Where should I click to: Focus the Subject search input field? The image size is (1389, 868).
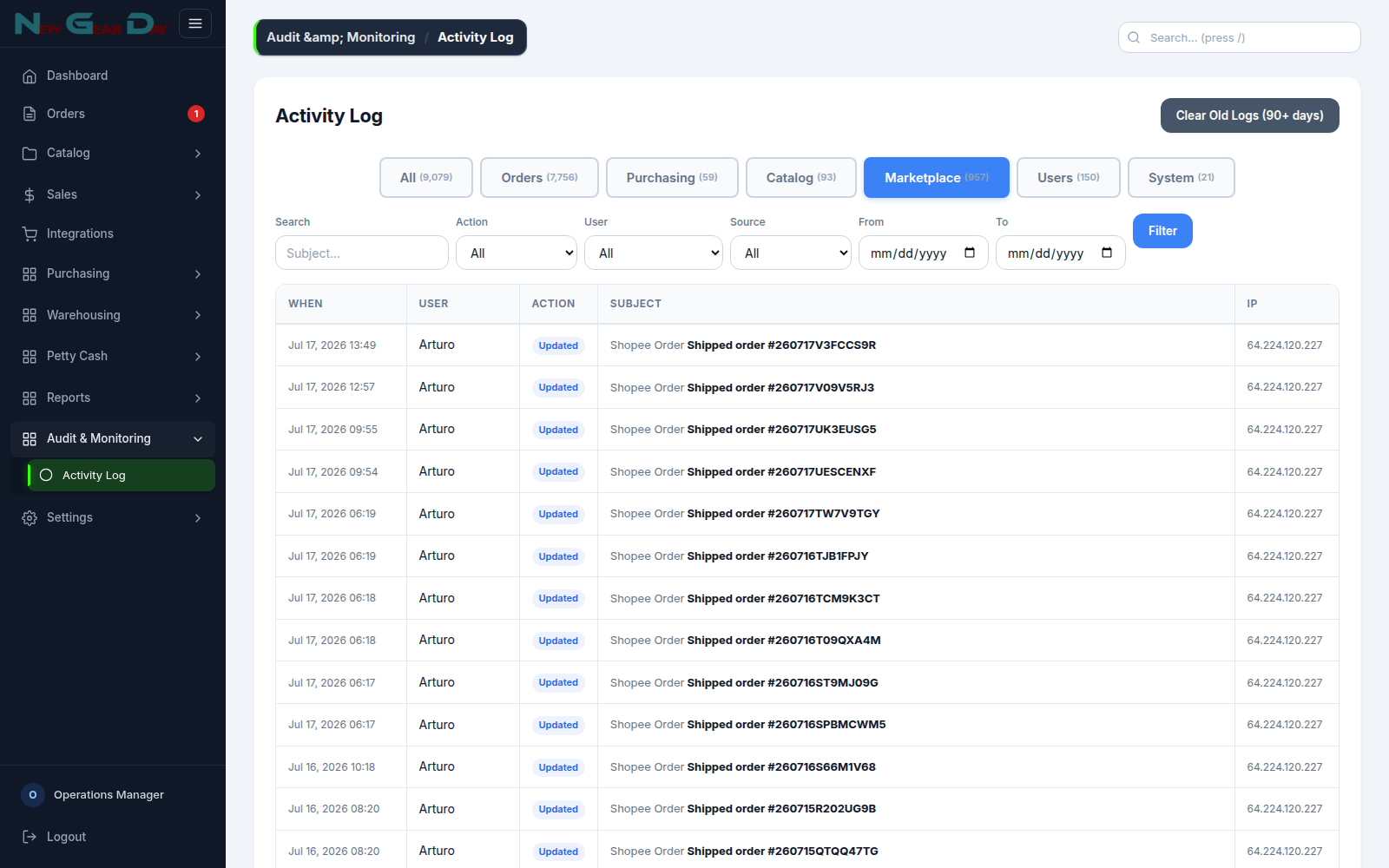(x=362, y=253)
